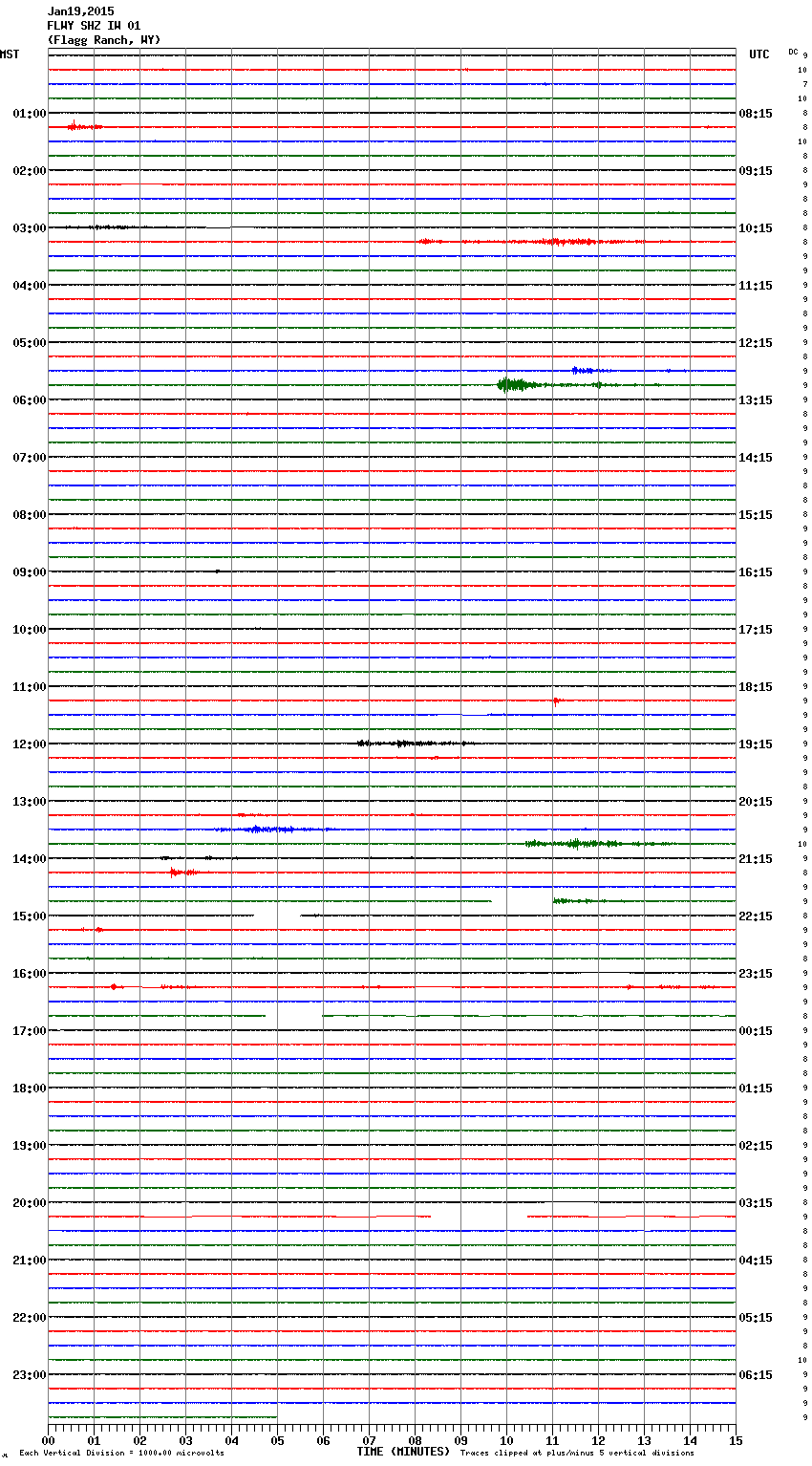Click the 17:15 UTC time label

[756, 630]
